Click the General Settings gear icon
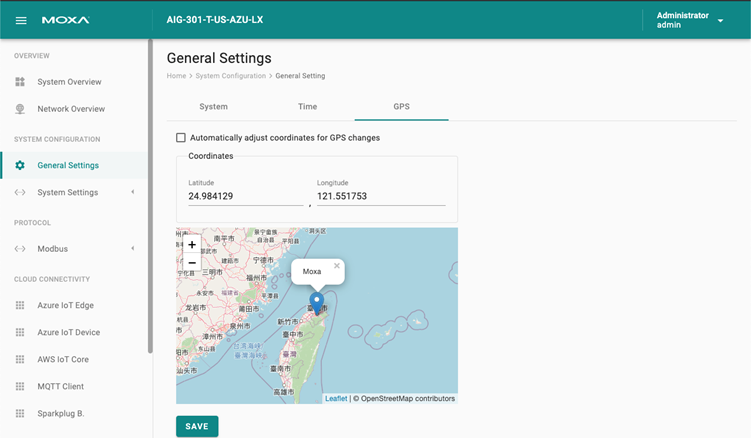This screenshot has height=438, width=751. (x=20, y=165)
